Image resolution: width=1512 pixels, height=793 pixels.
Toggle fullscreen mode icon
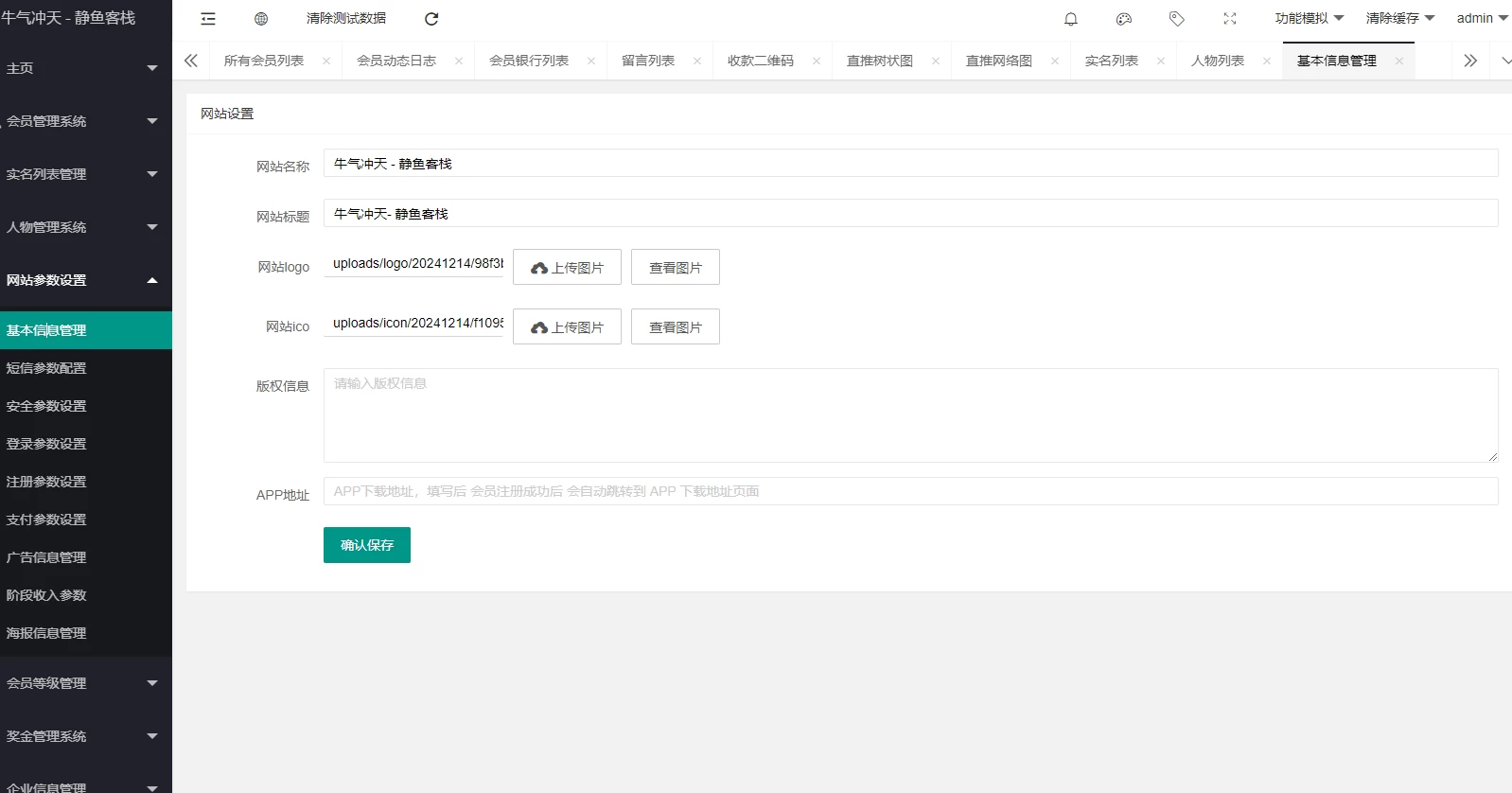1230,19
